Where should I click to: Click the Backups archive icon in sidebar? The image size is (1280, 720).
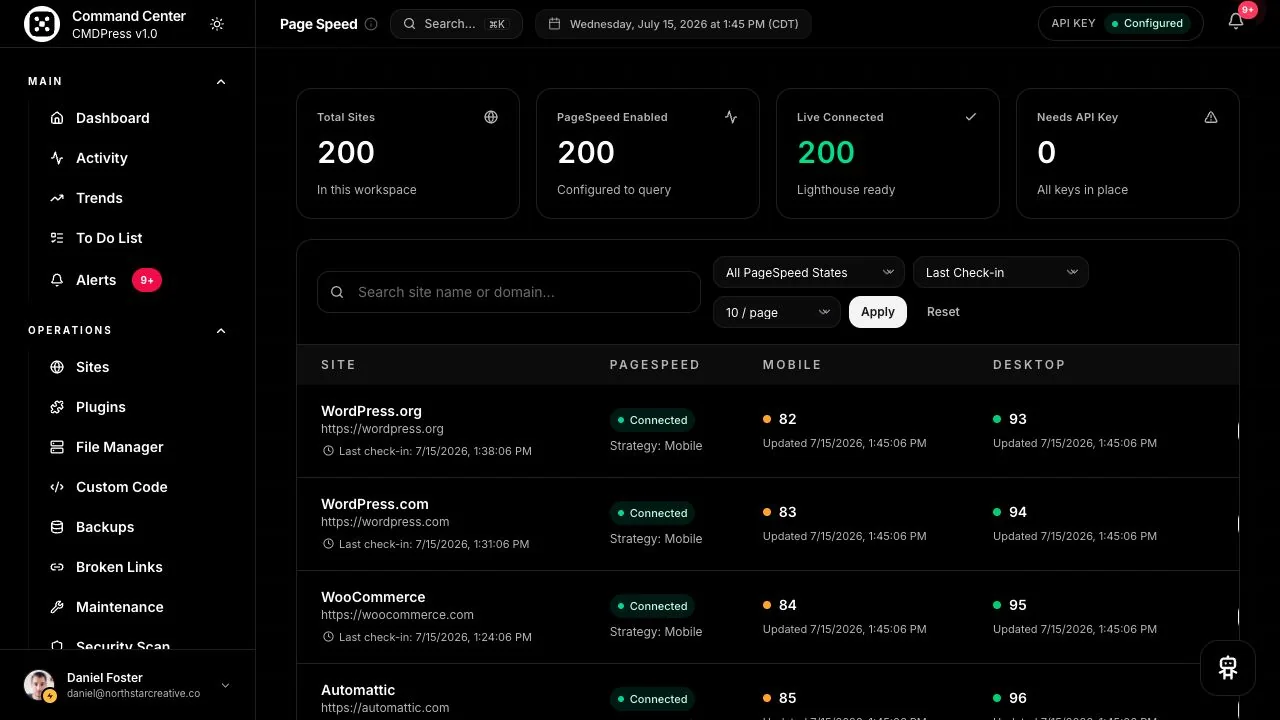57,527
